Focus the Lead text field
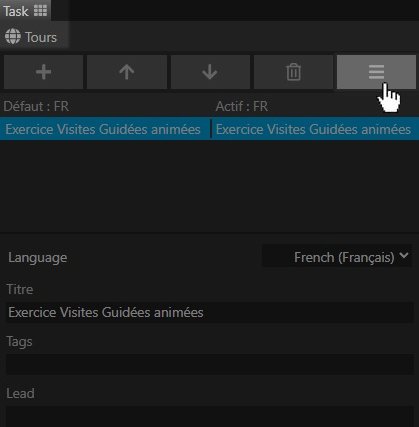Screen dimensions: 419x427 tap(210, 416)
